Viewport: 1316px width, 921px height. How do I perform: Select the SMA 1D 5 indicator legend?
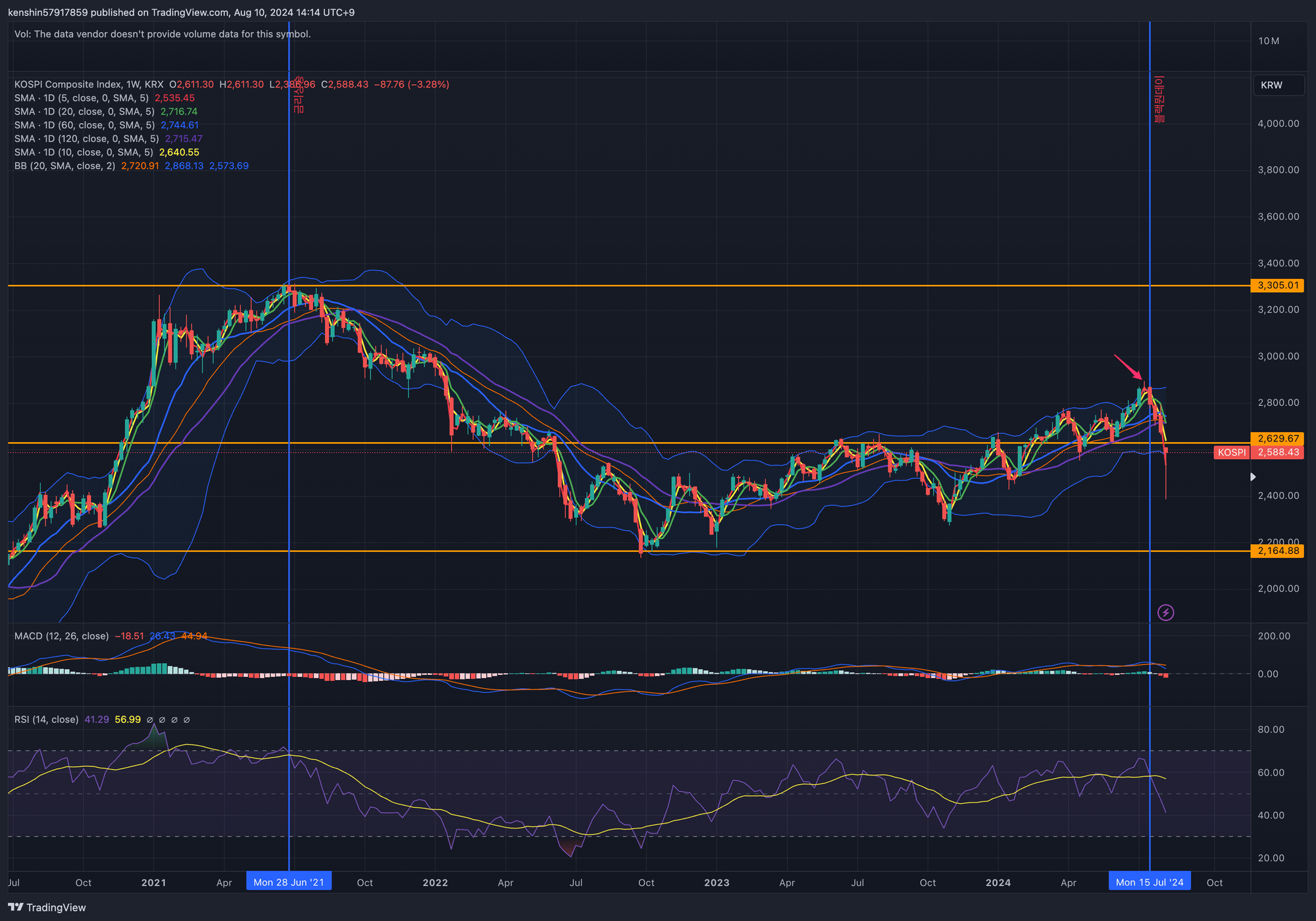pyautogui.click(x=105, y=98)
